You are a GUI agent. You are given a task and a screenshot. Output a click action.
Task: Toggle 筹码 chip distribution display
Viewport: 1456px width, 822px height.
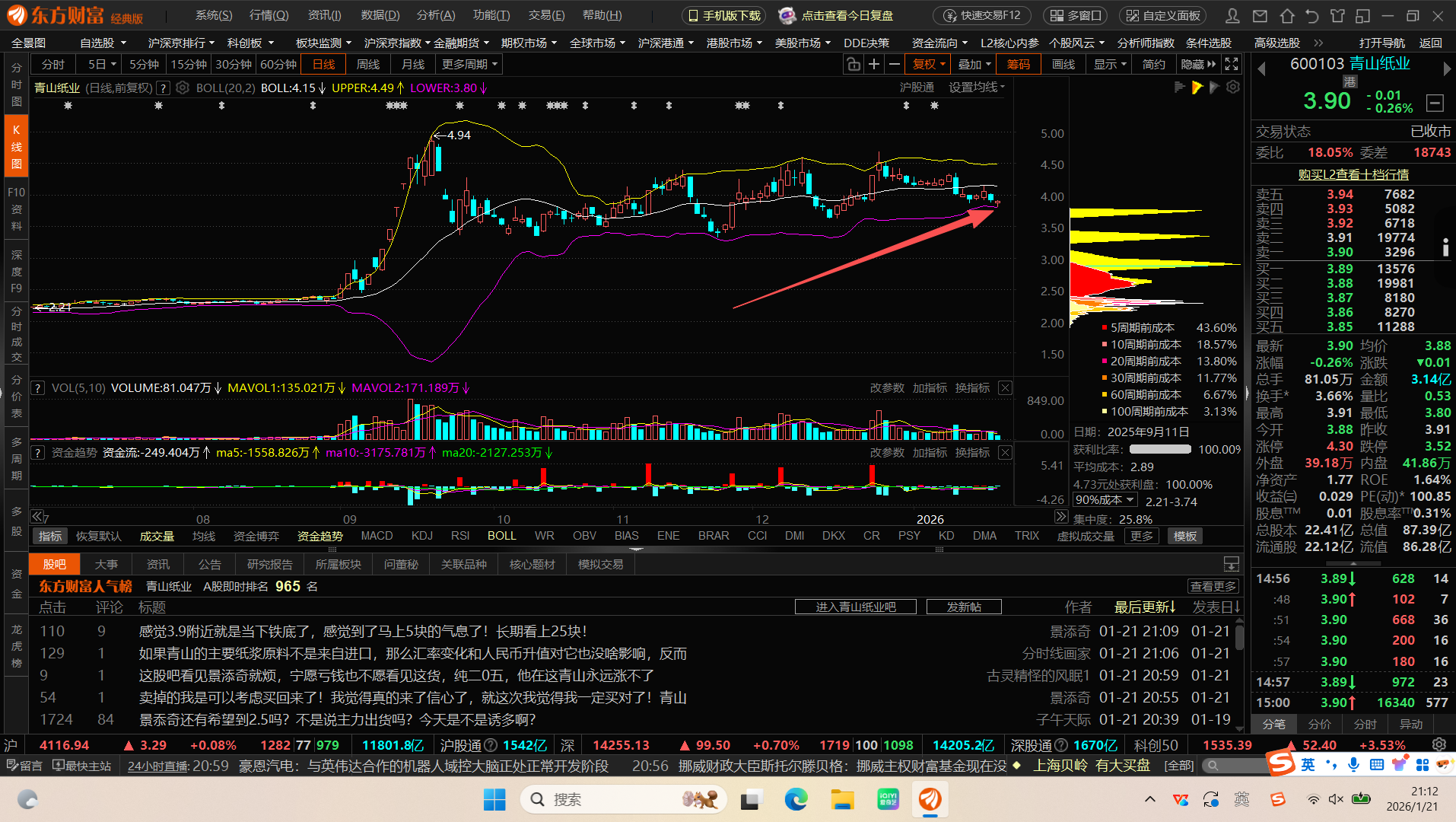1019,65
